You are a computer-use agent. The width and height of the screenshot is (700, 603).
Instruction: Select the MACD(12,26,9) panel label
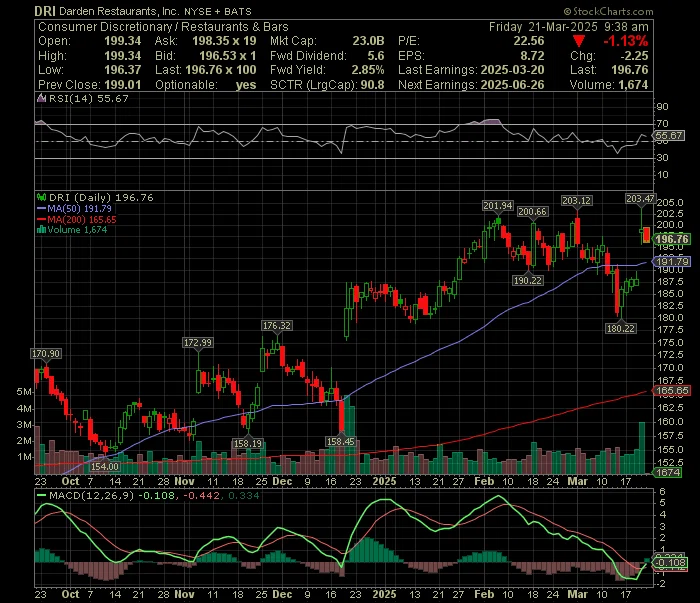coord(92,495)
